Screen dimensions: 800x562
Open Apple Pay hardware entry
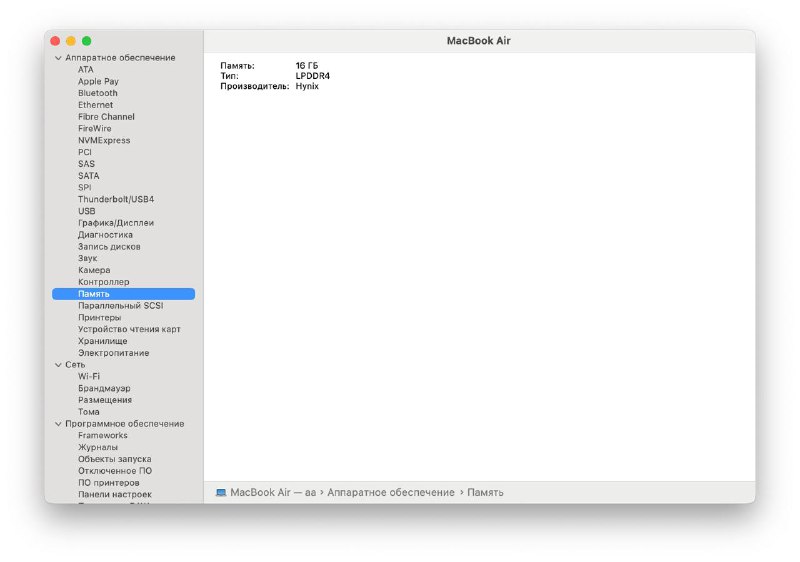(98, 81)
